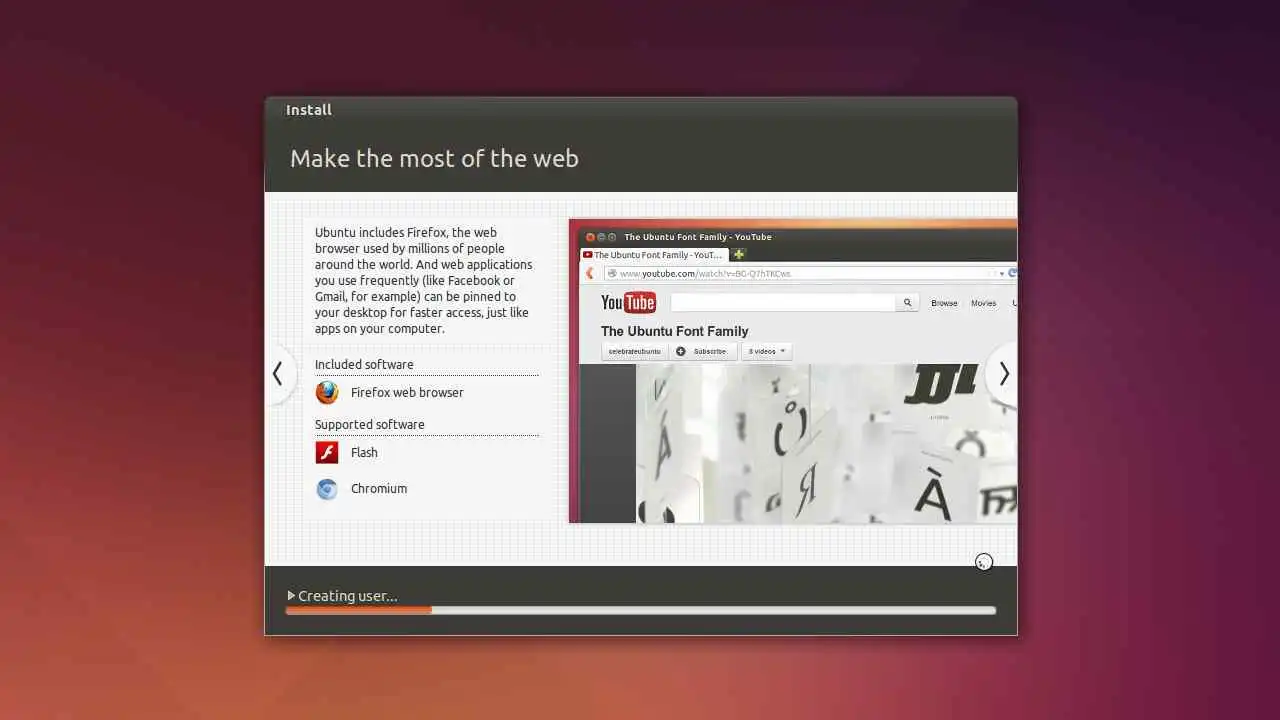Image resolution: width=1280 pixels, height=720 pixels.
Task: Click the Browse link in the YouTube slide
Action: tap(944, 303)
